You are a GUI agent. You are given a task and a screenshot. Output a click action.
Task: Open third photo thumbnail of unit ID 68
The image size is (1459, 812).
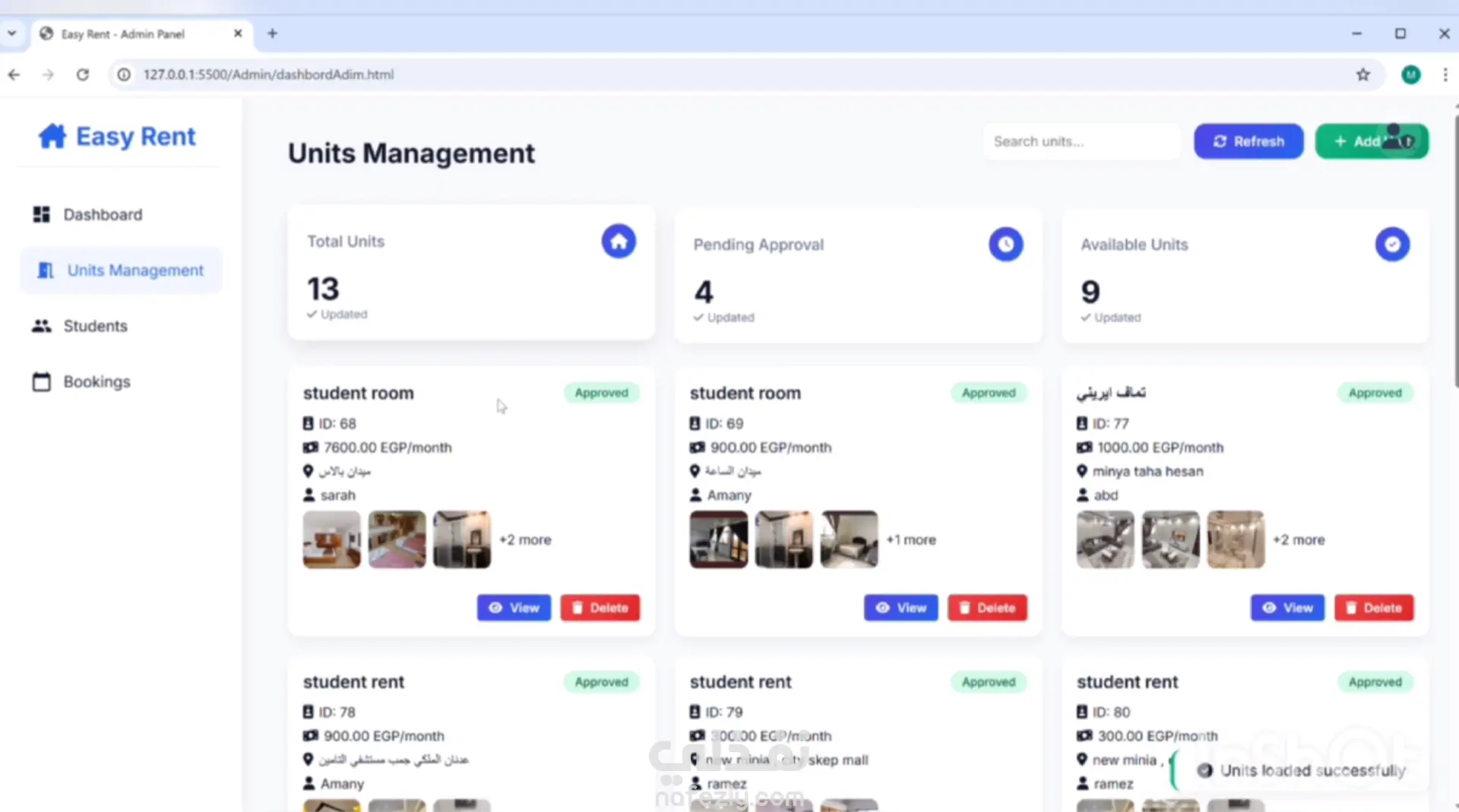462,539
